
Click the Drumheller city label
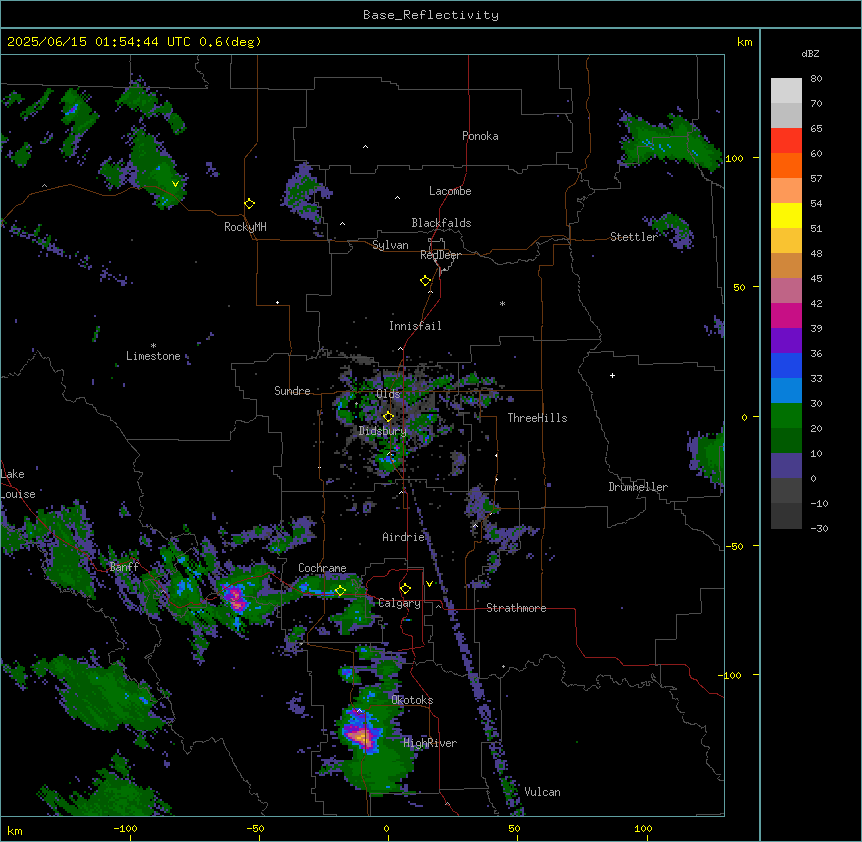pyautogui.click(x=638, y=487)
